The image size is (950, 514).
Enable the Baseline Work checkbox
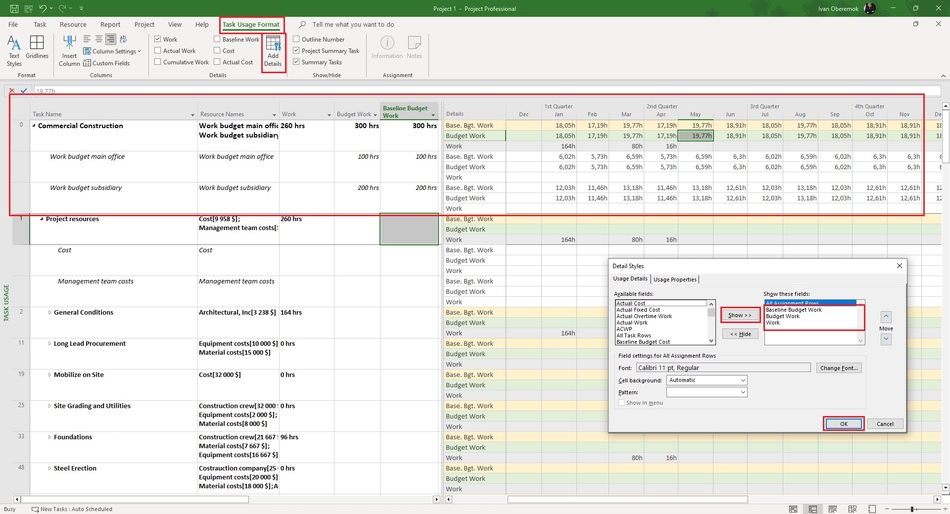click(x=217, y=39)
